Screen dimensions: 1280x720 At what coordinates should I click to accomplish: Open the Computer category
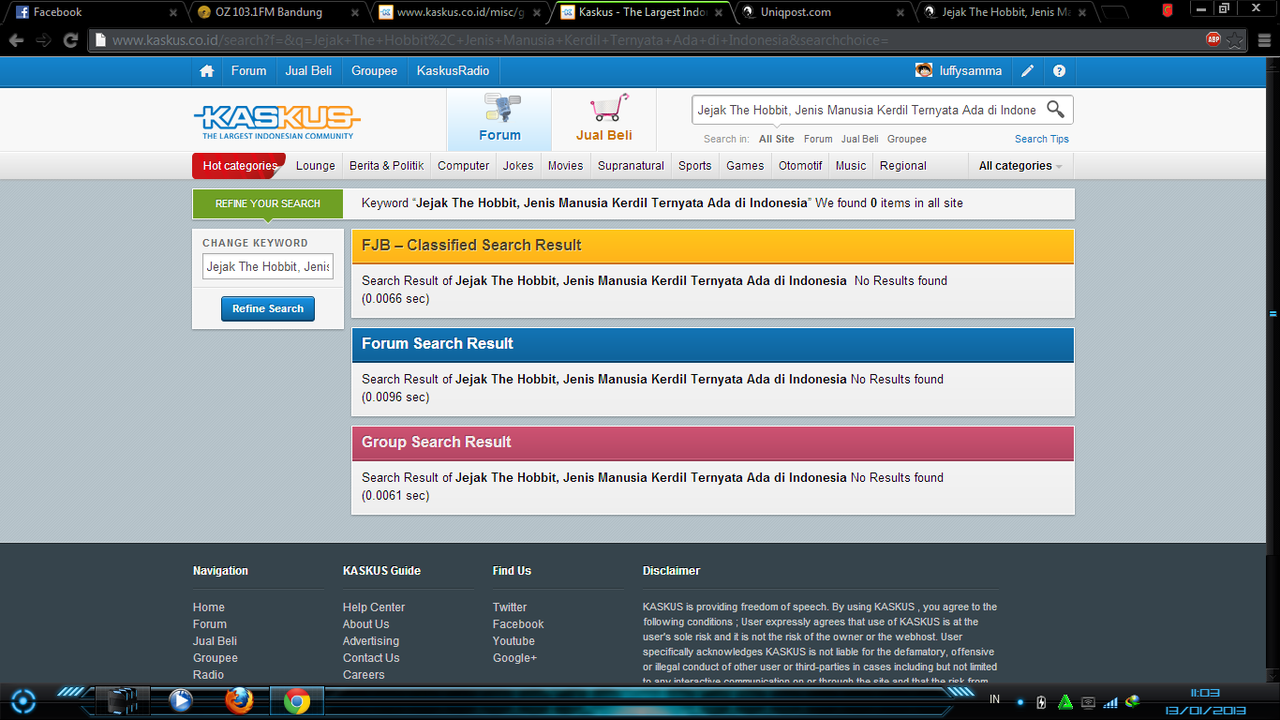(464, 166)
